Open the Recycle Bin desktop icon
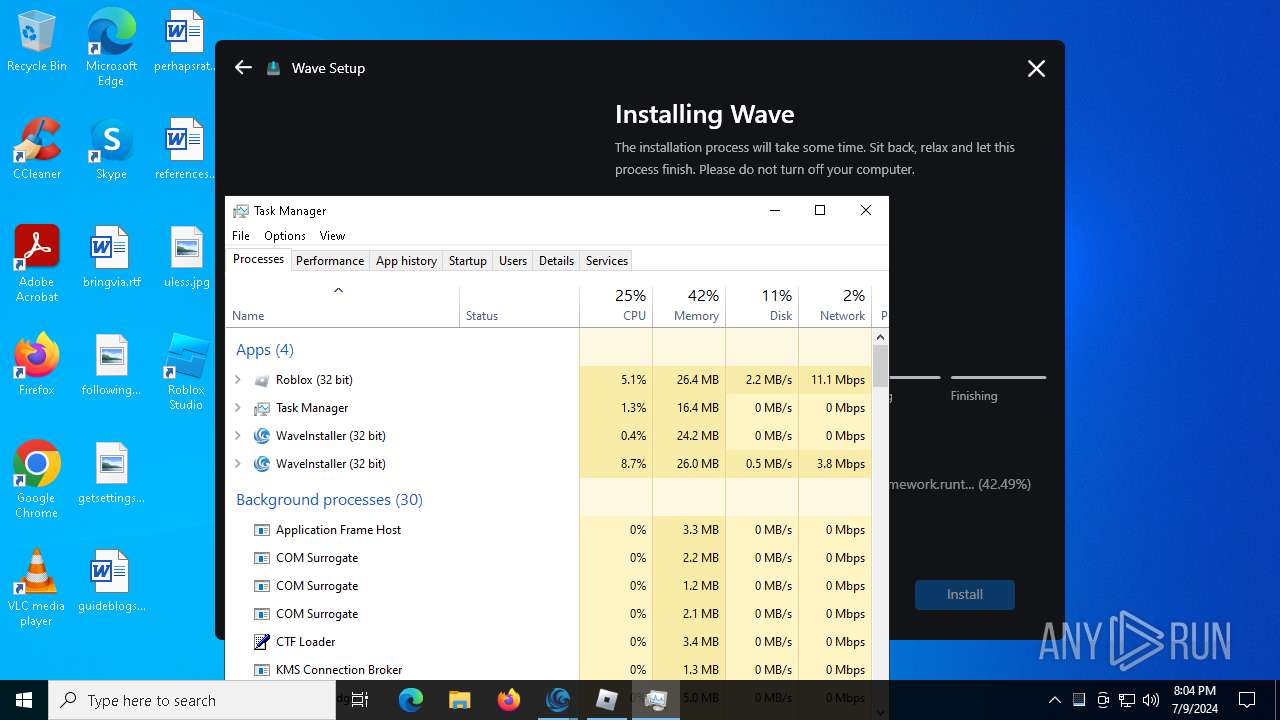This screenshot has height=720, width=1280. [37, 42]
